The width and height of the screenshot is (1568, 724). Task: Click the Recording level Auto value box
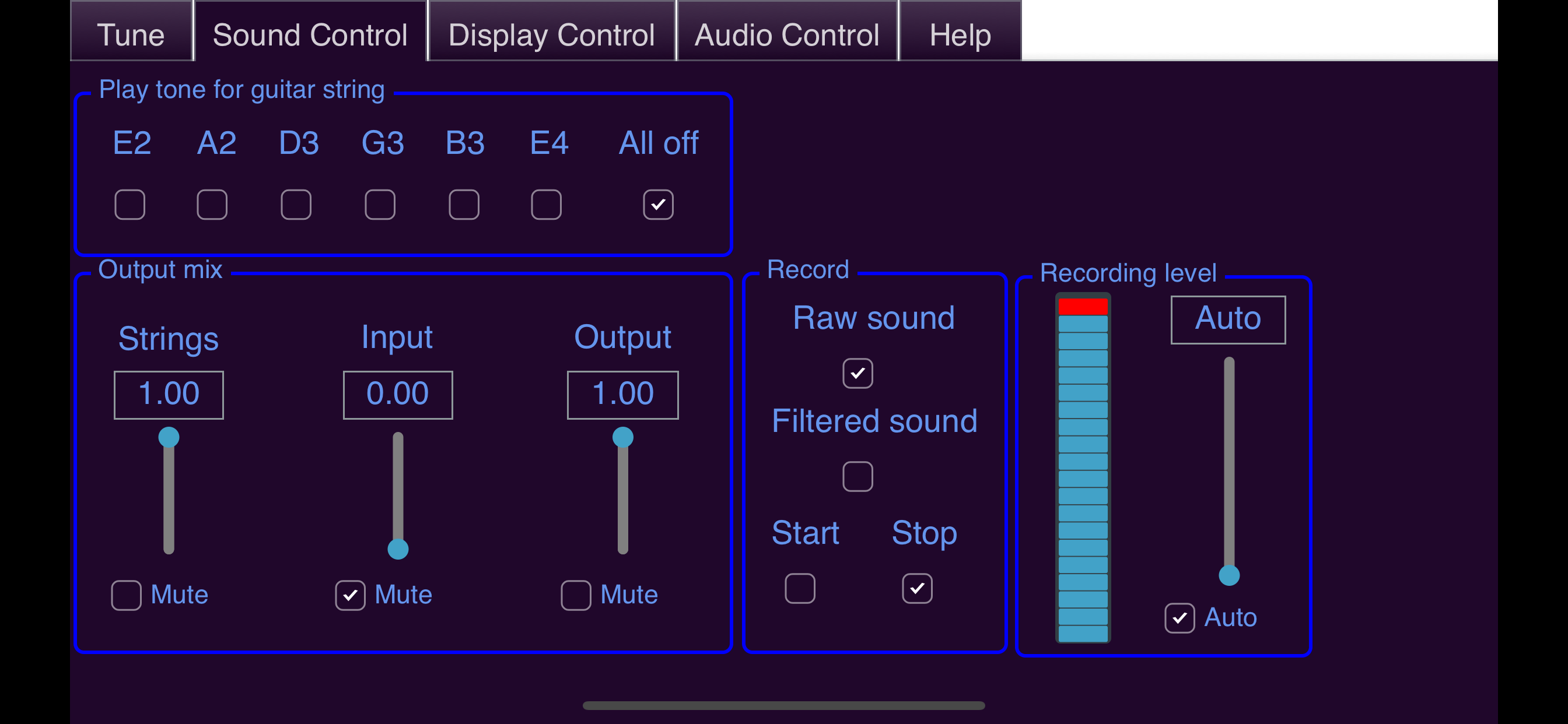1228,319
